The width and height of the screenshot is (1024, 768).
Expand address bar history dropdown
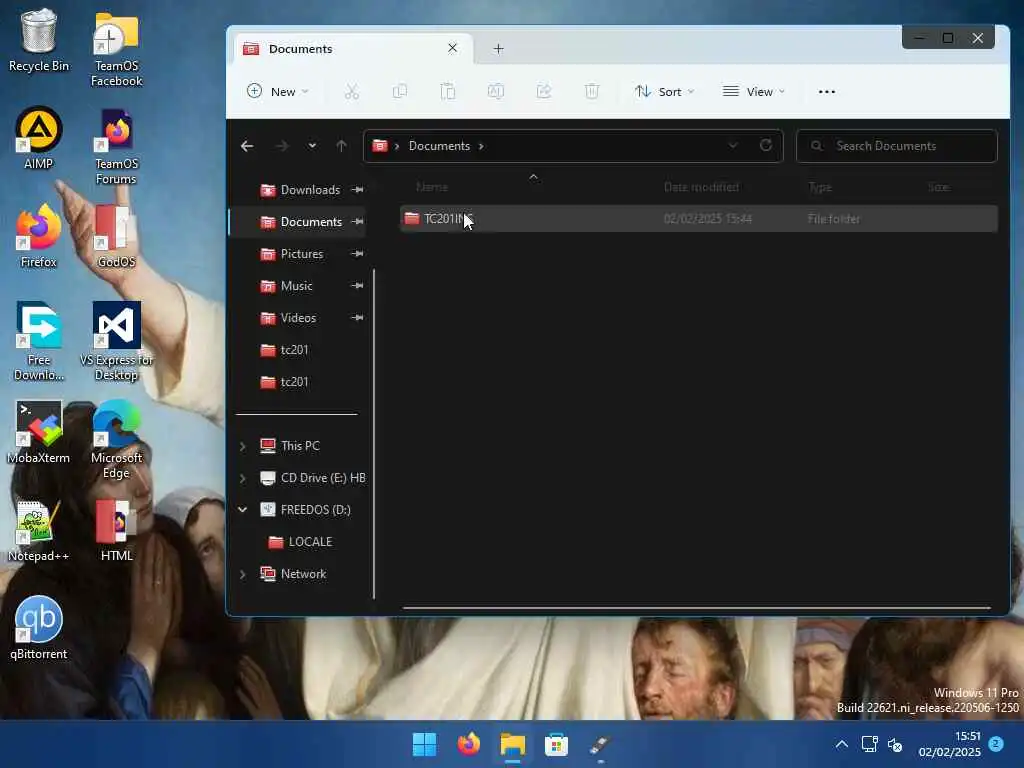click(733, 145)
